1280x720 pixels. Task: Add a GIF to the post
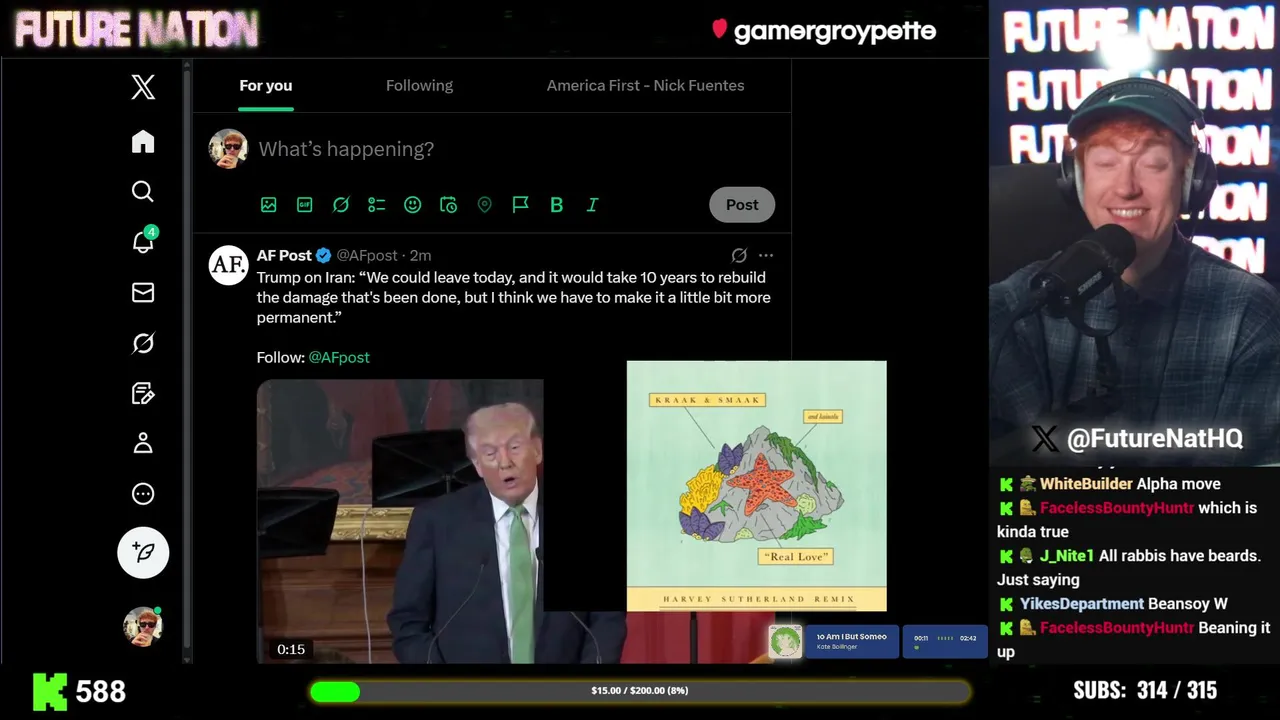[x=305, y=205]
